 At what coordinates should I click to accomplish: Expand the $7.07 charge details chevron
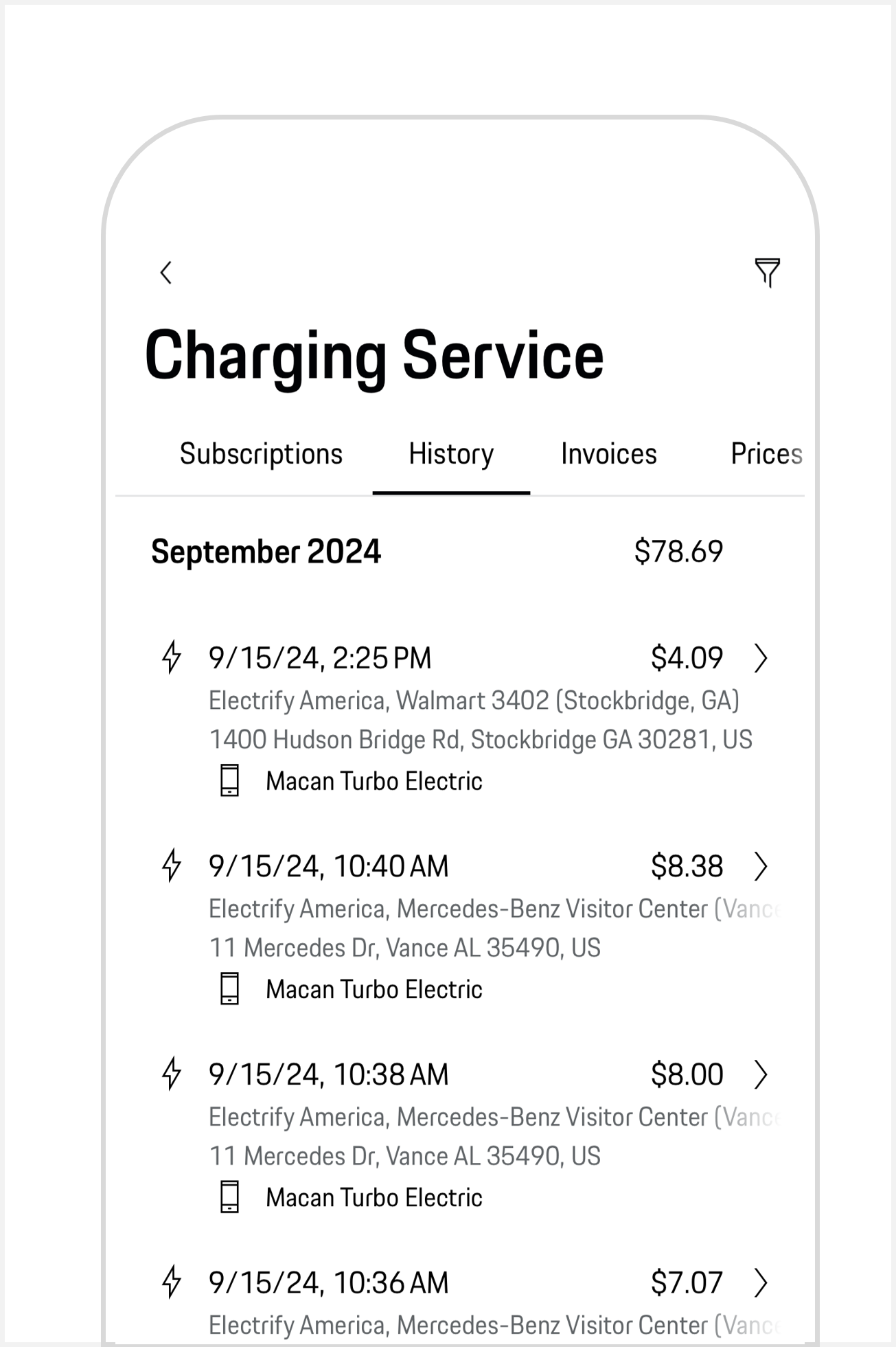tap(760, 1282)
